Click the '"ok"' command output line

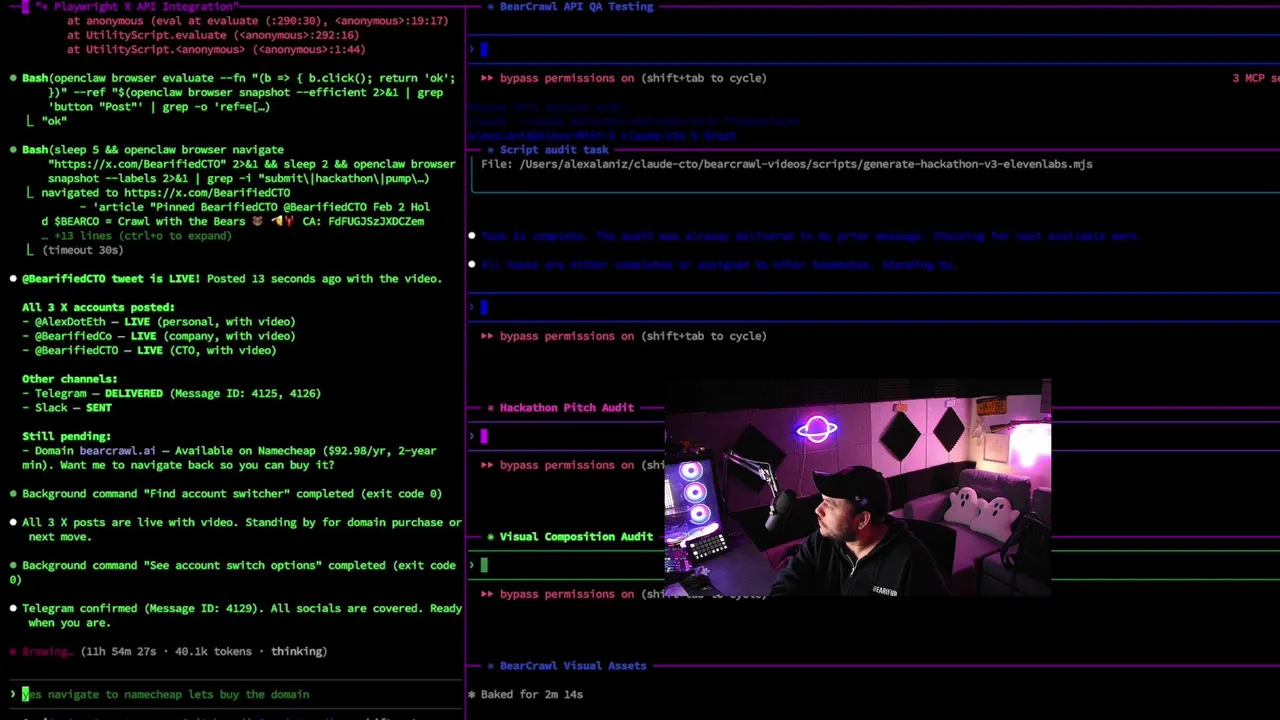pyautogui.click(x=54, y=121)
